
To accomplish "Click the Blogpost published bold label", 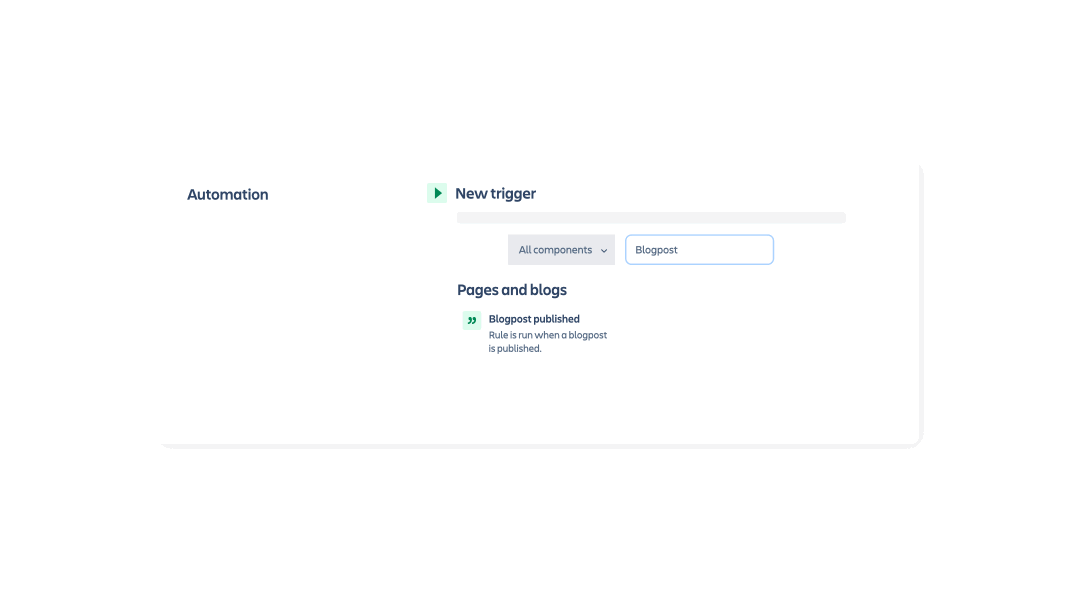I will (534, 318).
